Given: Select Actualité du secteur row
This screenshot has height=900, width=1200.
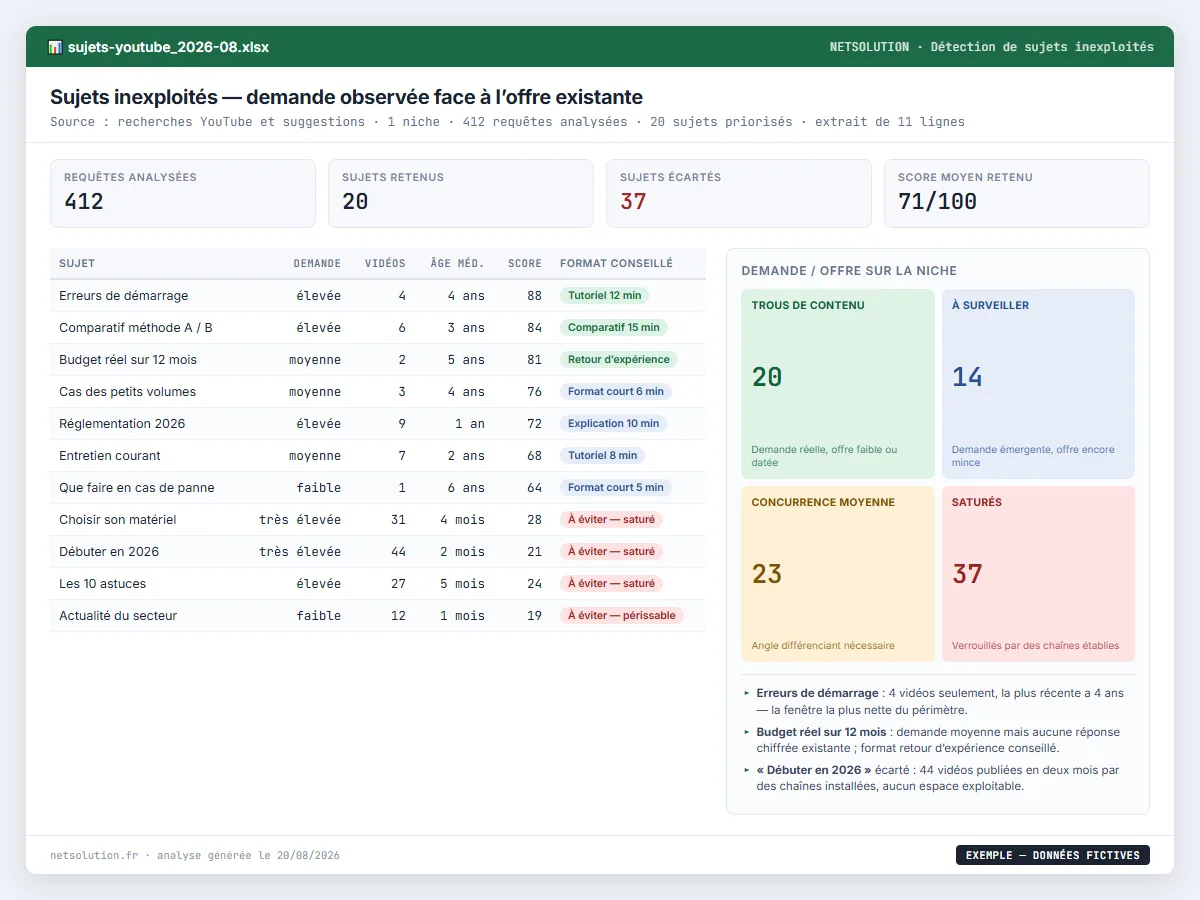Looking at the screenshot, I should point(378,616).
